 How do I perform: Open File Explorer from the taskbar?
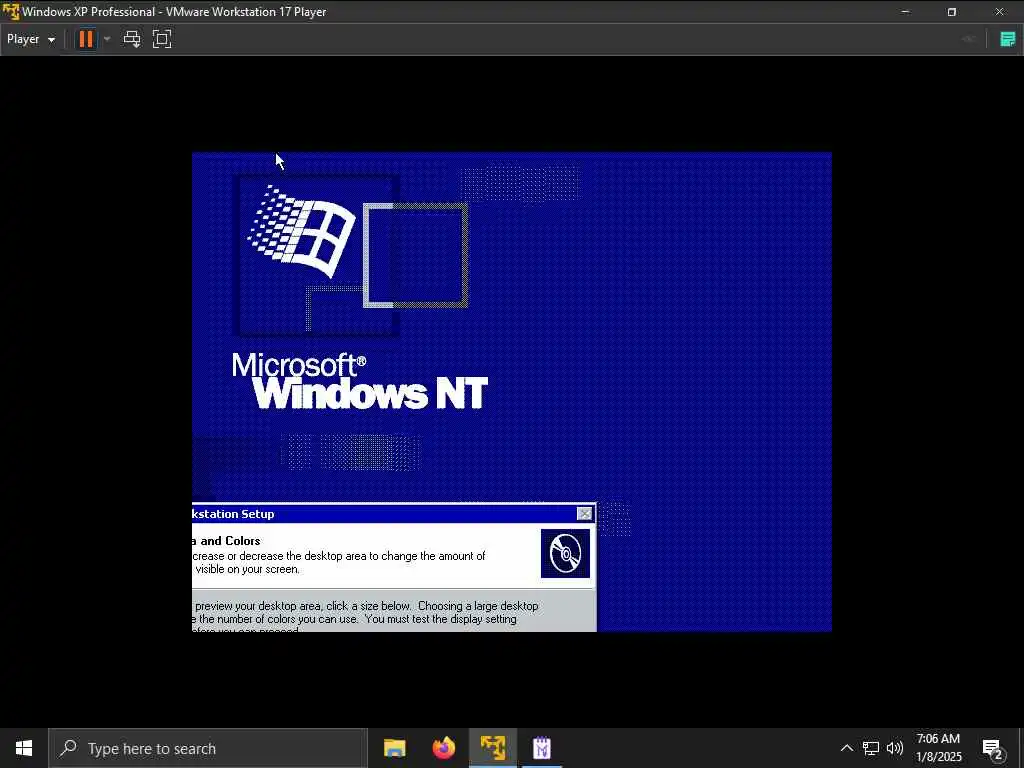(x=394, y=748)
